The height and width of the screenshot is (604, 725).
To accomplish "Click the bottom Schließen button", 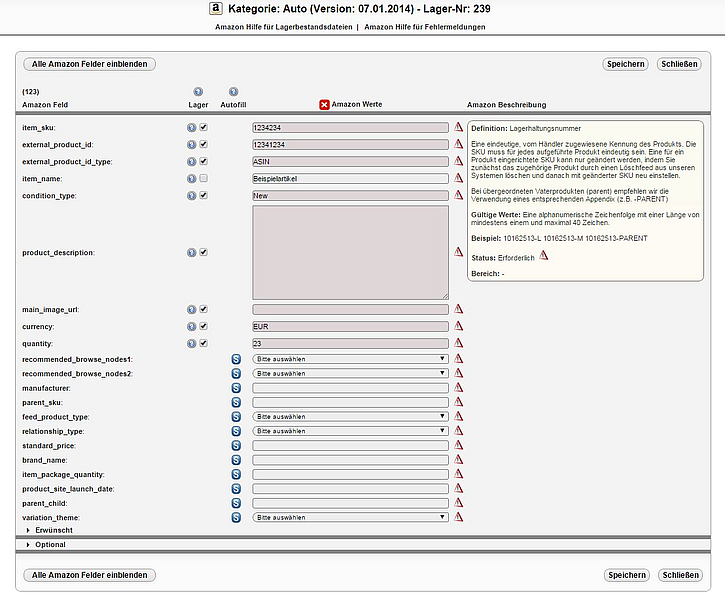I will tap(681, 575).
